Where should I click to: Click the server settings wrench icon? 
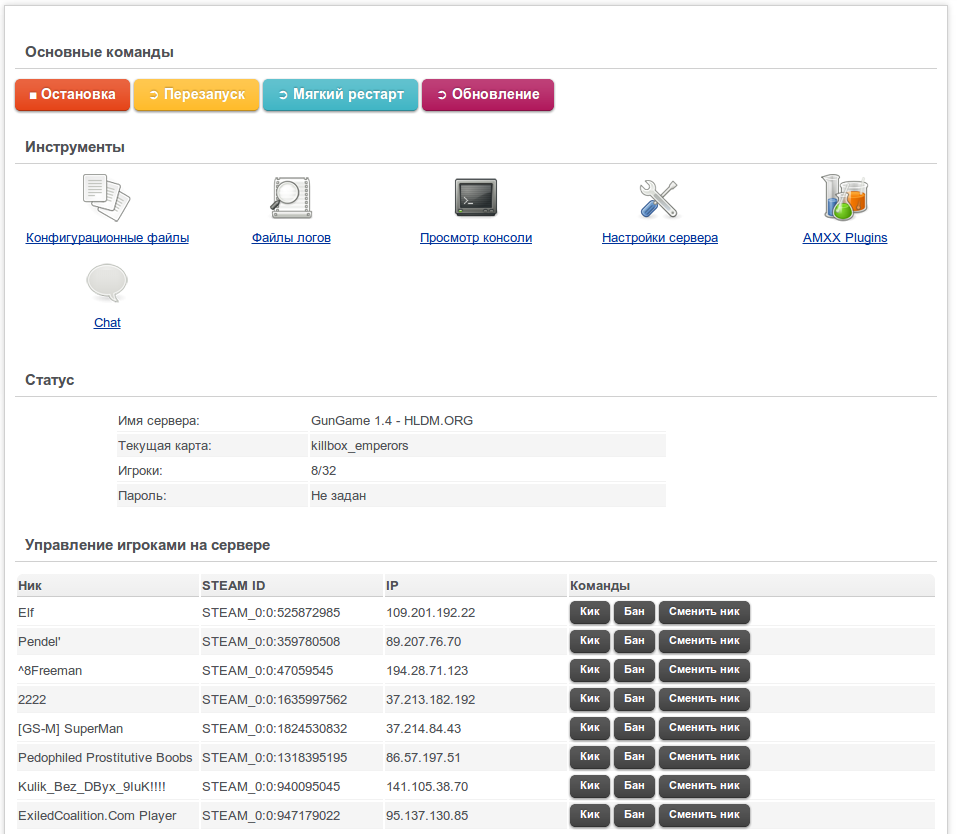pos(659,198)
